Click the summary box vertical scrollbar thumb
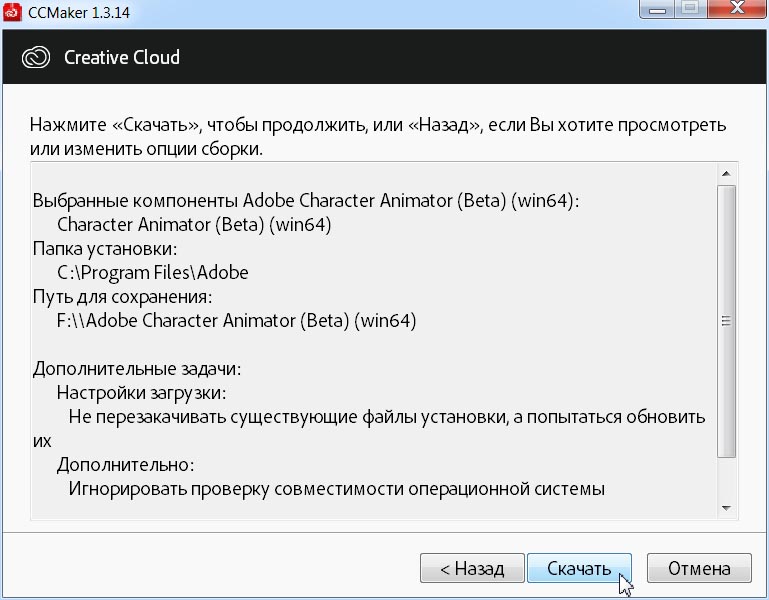Screen dimensions: 769x600 point(726,320)
